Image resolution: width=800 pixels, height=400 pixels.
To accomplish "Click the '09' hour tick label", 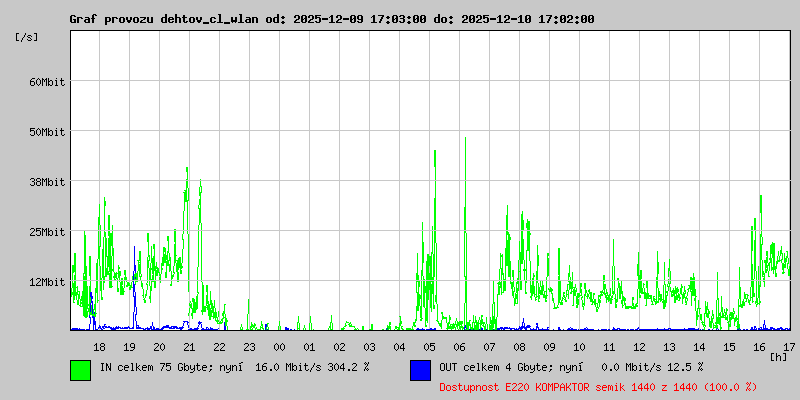I will [549, 347].
